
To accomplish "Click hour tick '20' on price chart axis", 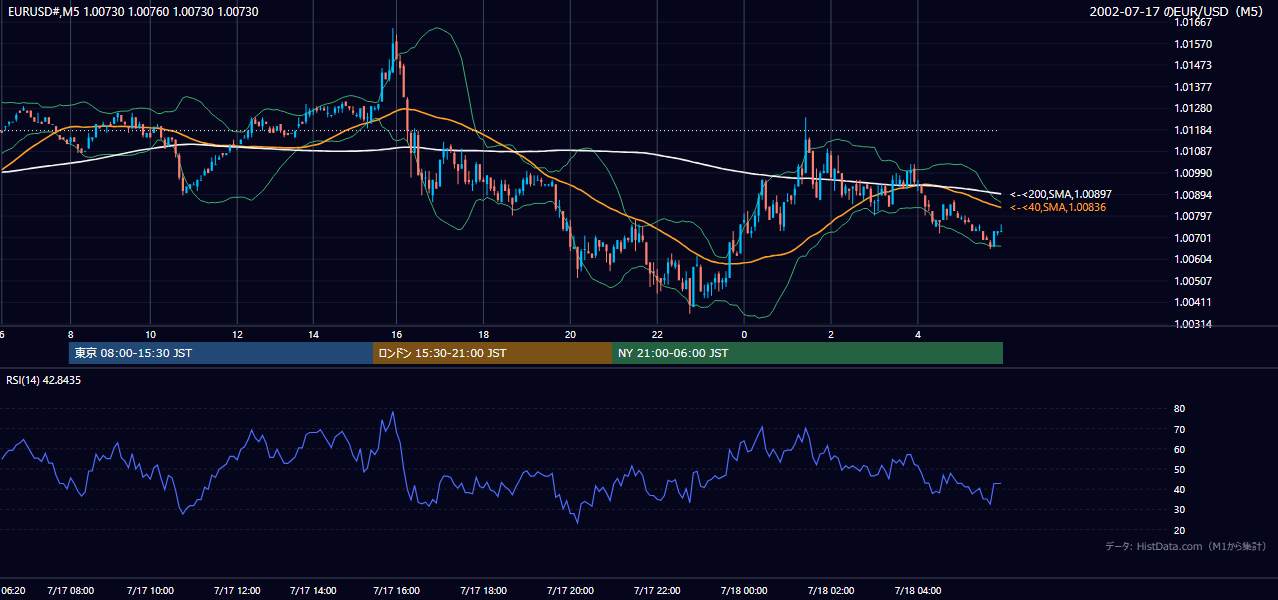I will (570, 334).
